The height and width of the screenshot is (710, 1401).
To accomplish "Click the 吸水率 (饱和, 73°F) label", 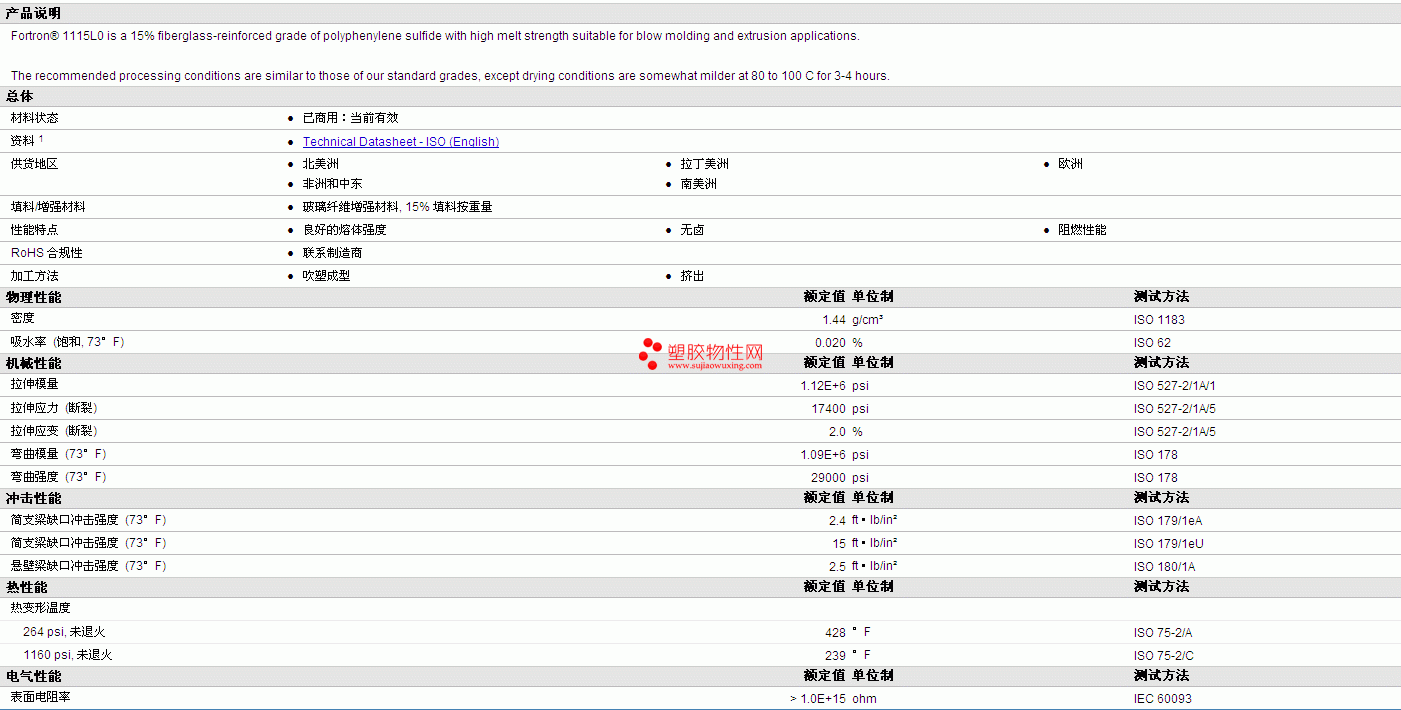I will [x=68, y=342].
